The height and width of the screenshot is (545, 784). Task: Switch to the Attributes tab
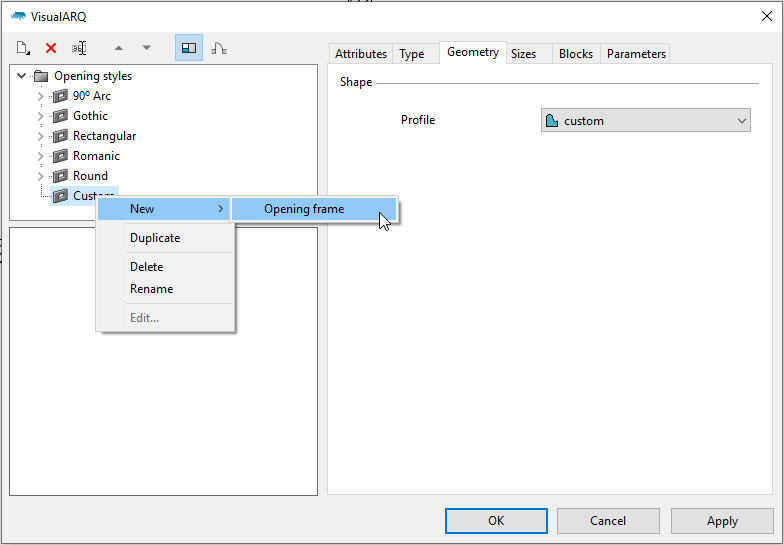[360, 54]
